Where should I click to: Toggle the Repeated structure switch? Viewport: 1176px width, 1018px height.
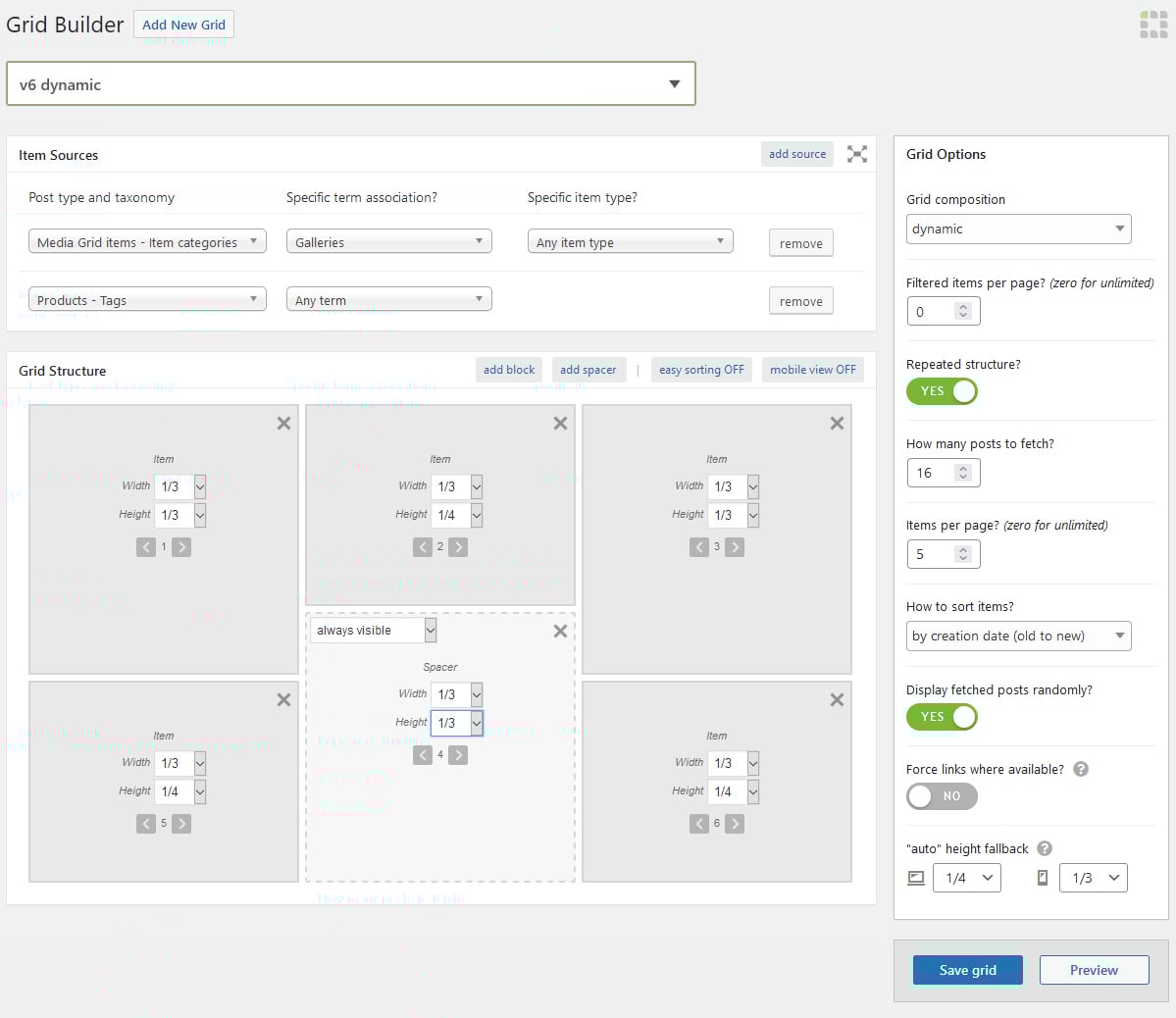coord(942,391)
